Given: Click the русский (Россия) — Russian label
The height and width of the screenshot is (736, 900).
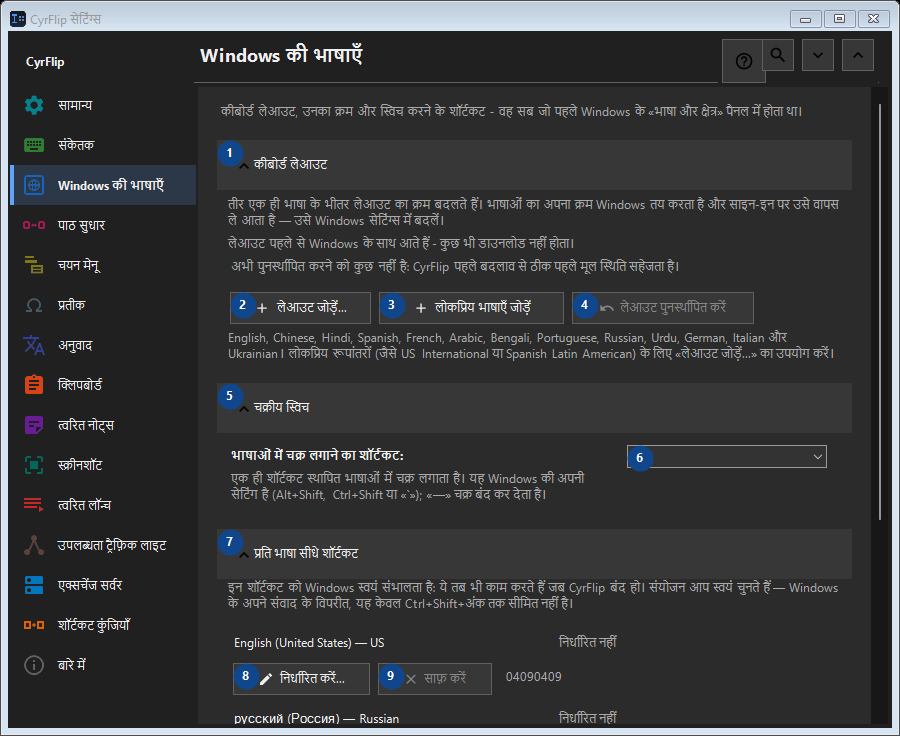Looking at the screenshot, I should [316, 719].
